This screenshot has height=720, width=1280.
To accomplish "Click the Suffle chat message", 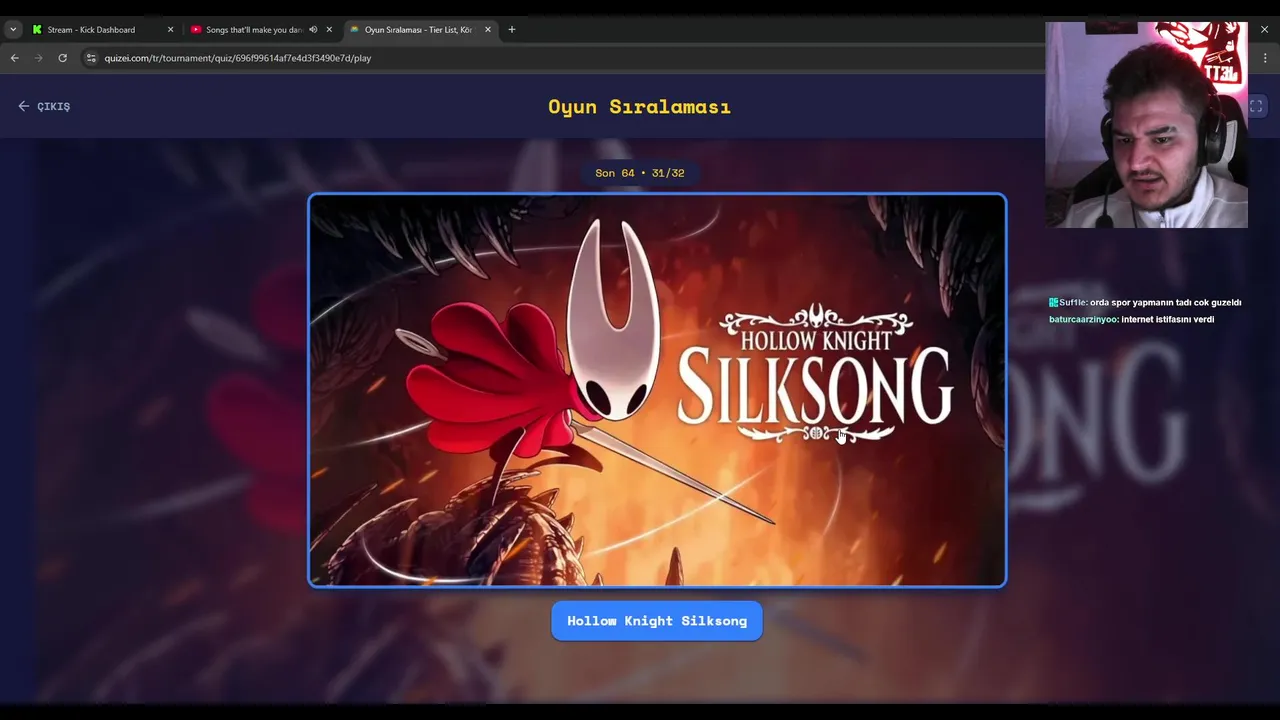I will (1145, 303).
